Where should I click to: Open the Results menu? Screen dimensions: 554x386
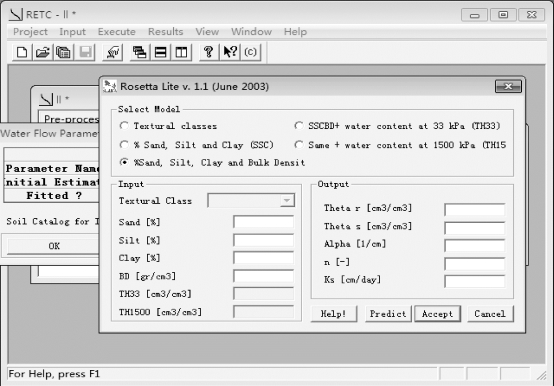(165, 32)
